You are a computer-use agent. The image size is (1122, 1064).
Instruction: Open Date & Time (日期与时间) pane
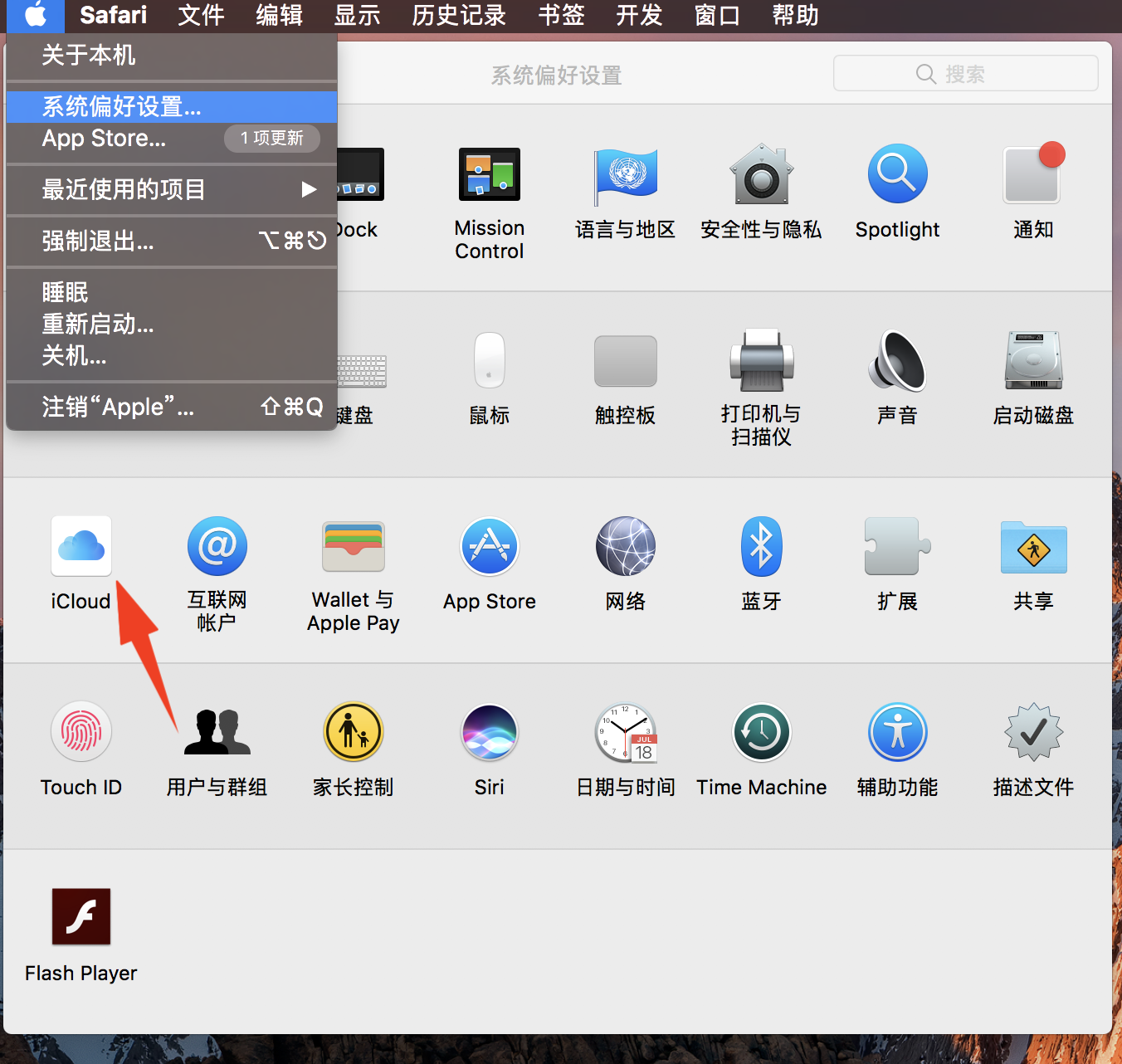[626, 733]
